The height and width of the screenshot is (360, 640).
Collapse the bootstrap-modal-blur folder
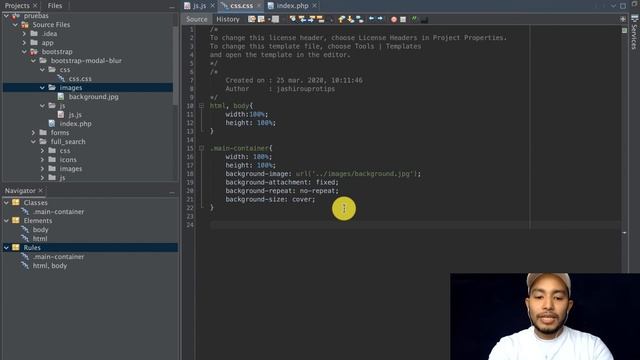point(33,61)
